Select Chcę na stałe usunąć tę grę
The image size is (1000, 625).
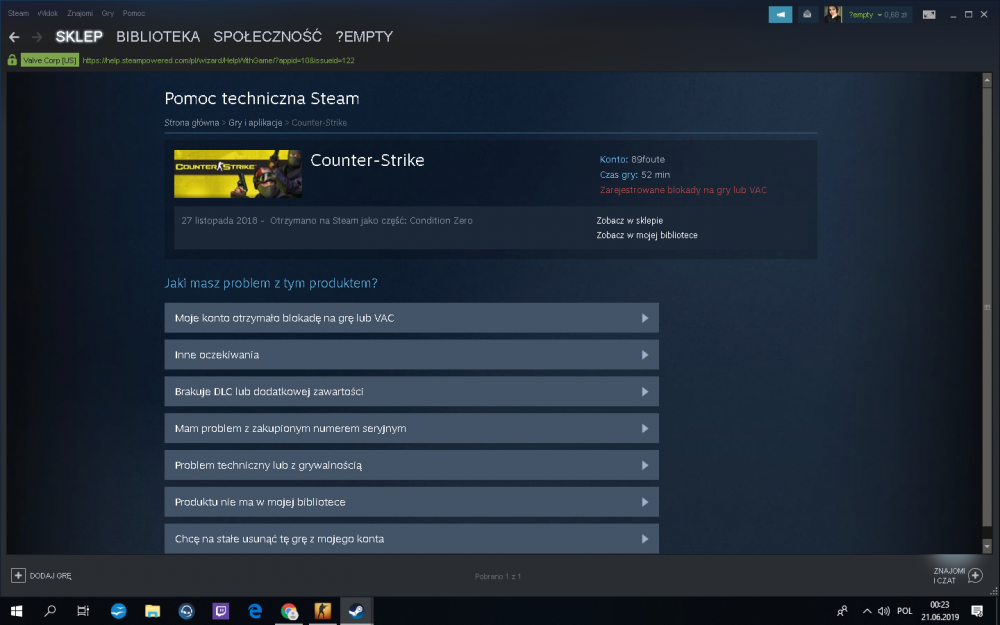(411, 539)
